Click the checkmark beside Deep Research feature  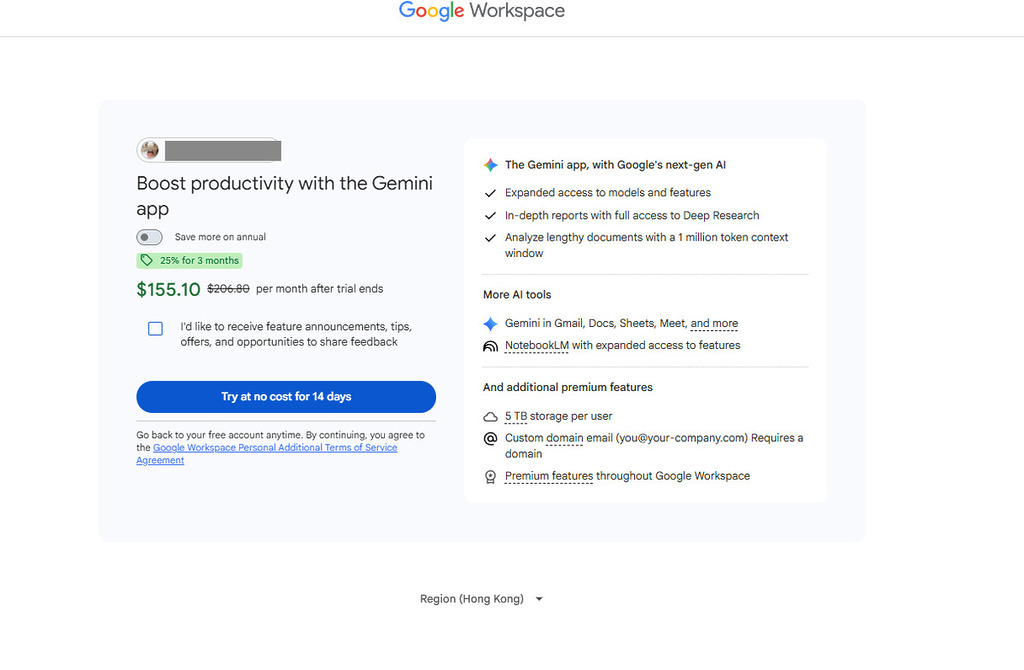pos(490,215)
